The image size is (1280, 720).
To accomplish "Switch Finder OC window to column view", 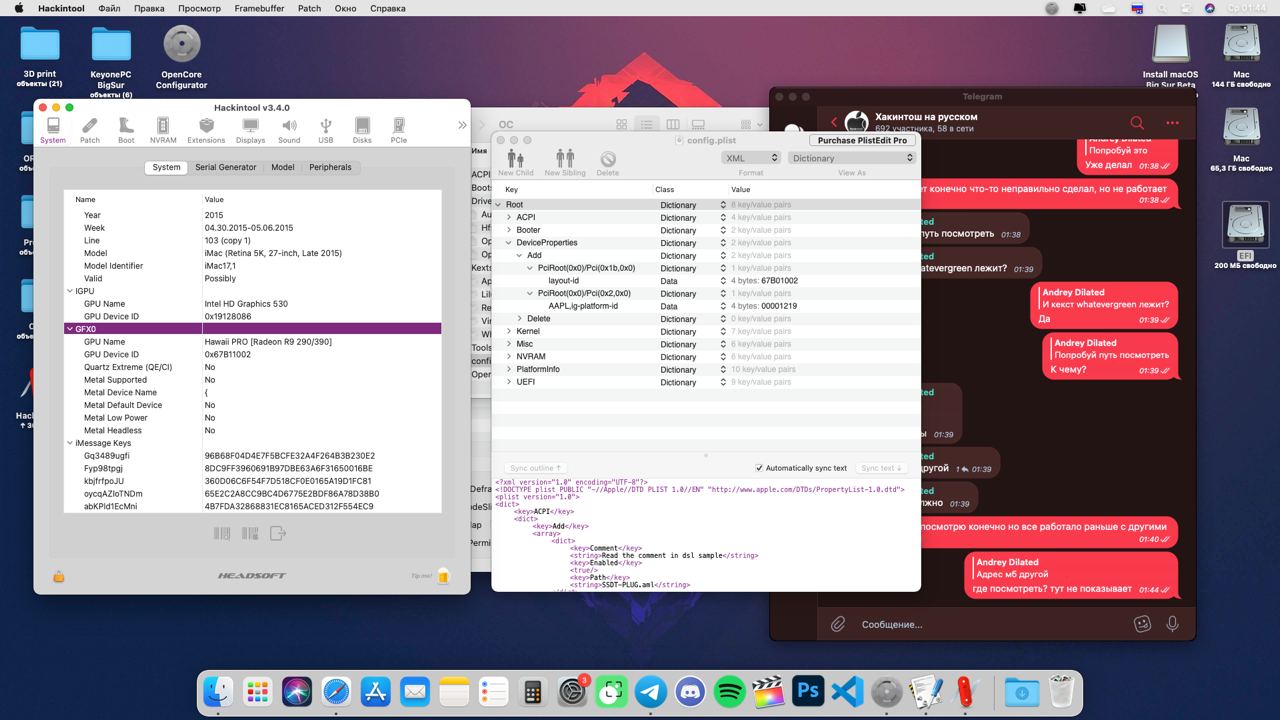I will [x=673, y=125].
